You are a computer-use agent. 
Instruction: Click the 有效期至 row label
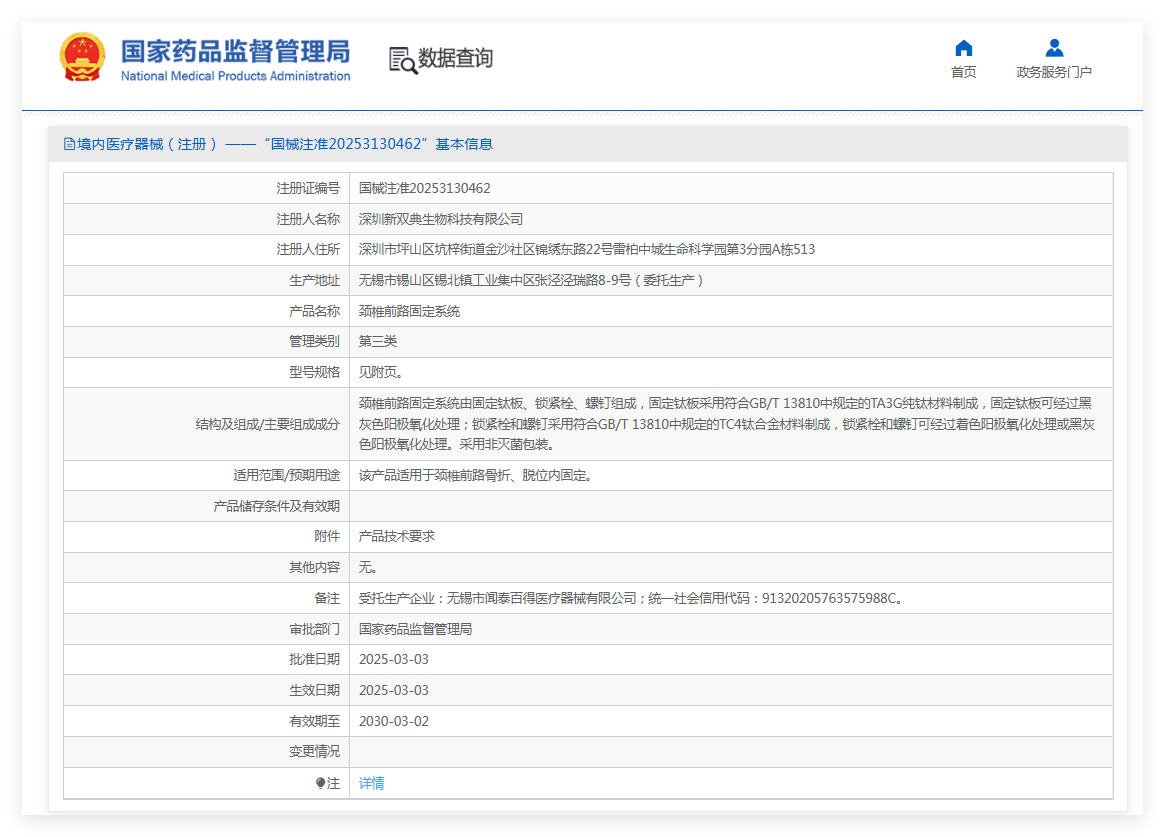pyautogui.click(x=314, y=721)
